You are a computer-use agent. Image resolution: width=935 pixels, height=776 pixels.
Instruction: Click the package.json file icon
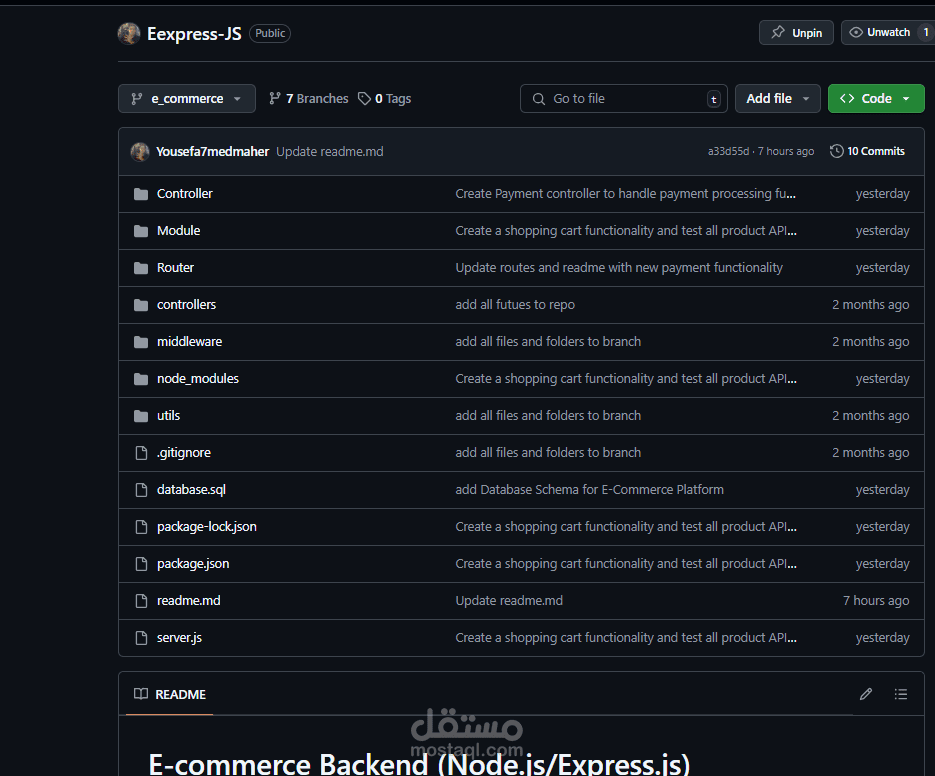coord(141,564)
